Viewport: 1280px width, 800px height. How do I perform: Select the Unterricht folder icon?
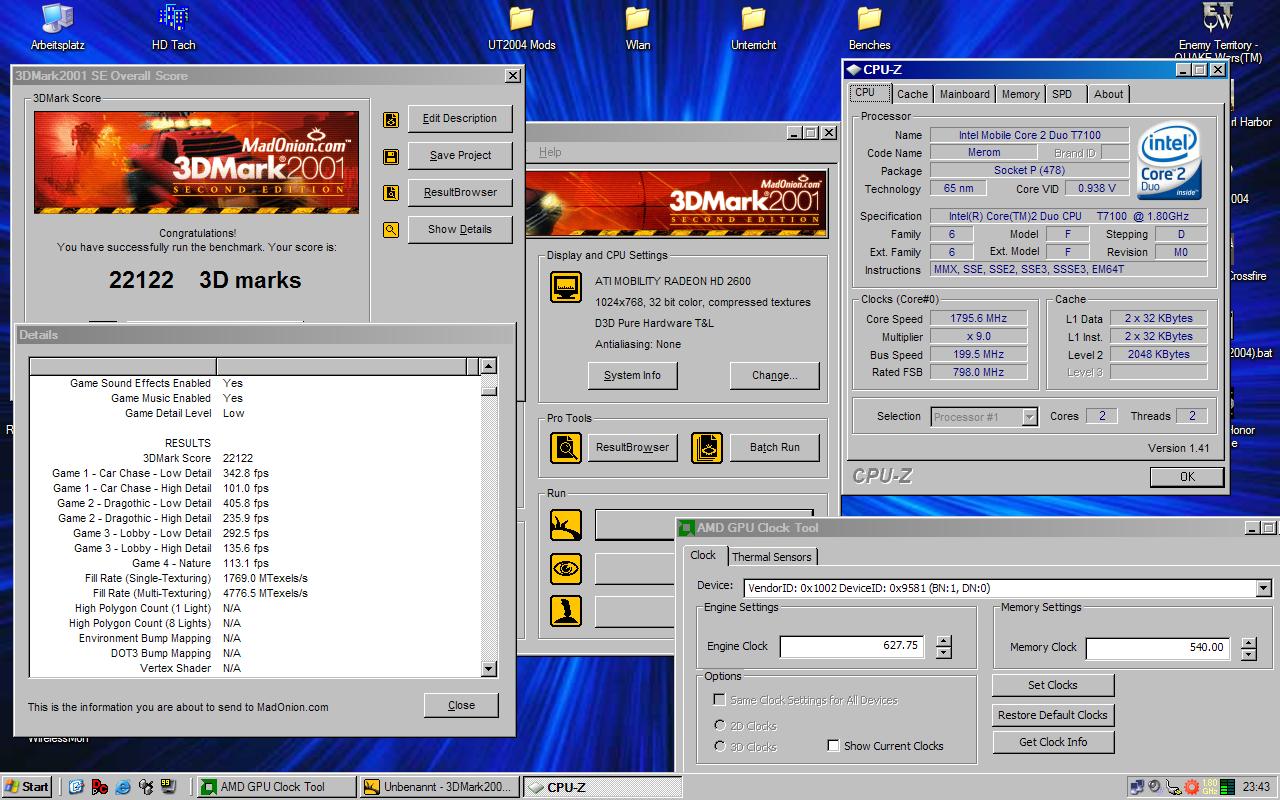coord(753,27)
